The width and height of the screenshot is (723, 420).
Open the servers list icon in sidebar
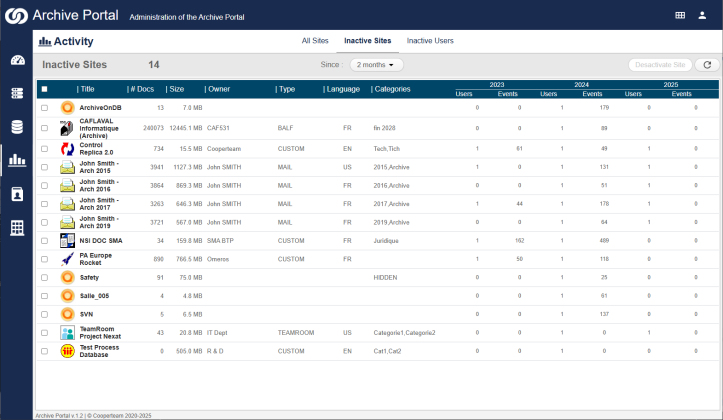(x=18, y=93)
